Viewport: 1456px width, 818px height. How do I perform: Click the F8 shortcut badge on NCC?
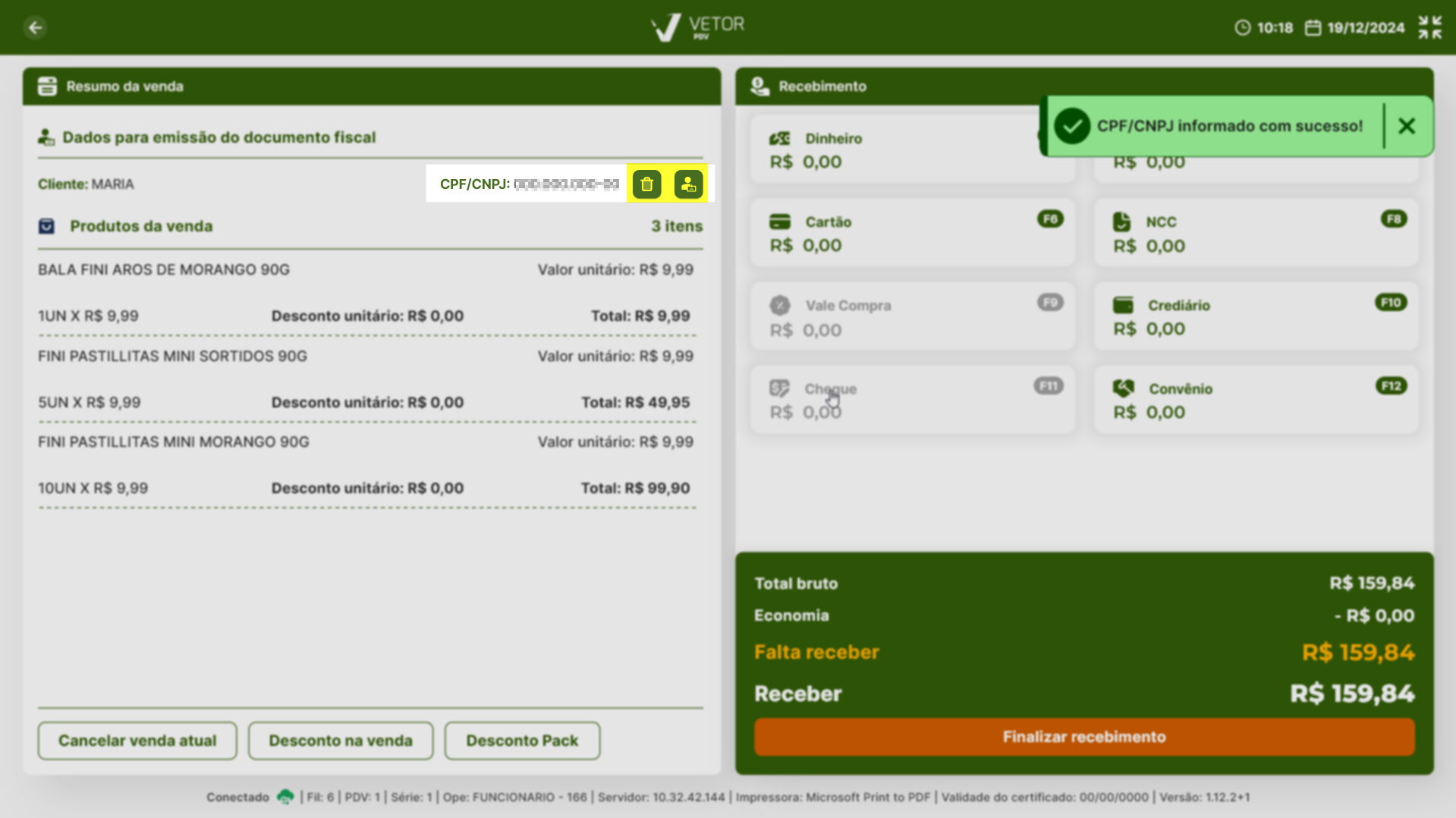tap(1394, 219)
